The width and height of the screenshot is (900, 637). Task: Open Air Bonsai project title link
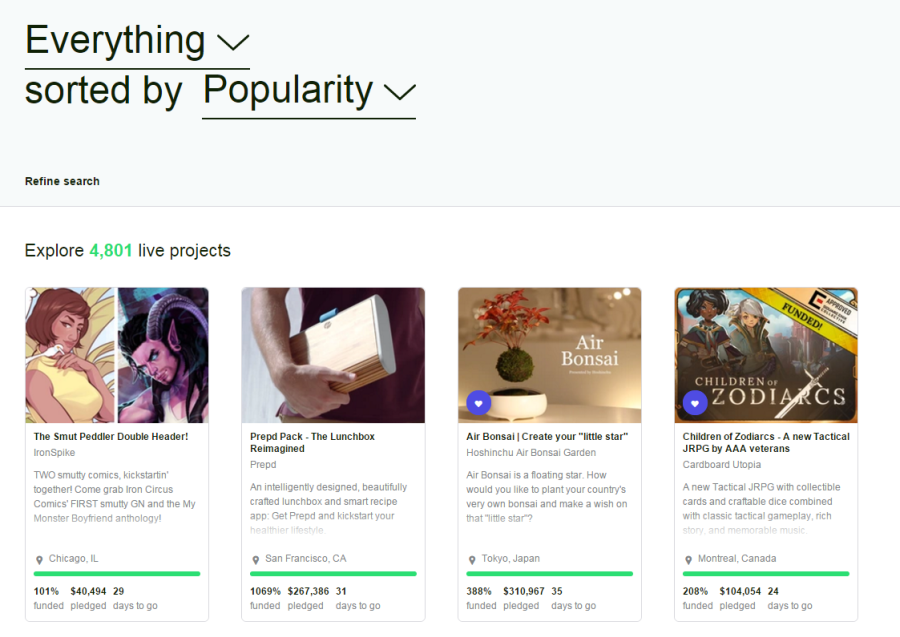click(547, 437)
